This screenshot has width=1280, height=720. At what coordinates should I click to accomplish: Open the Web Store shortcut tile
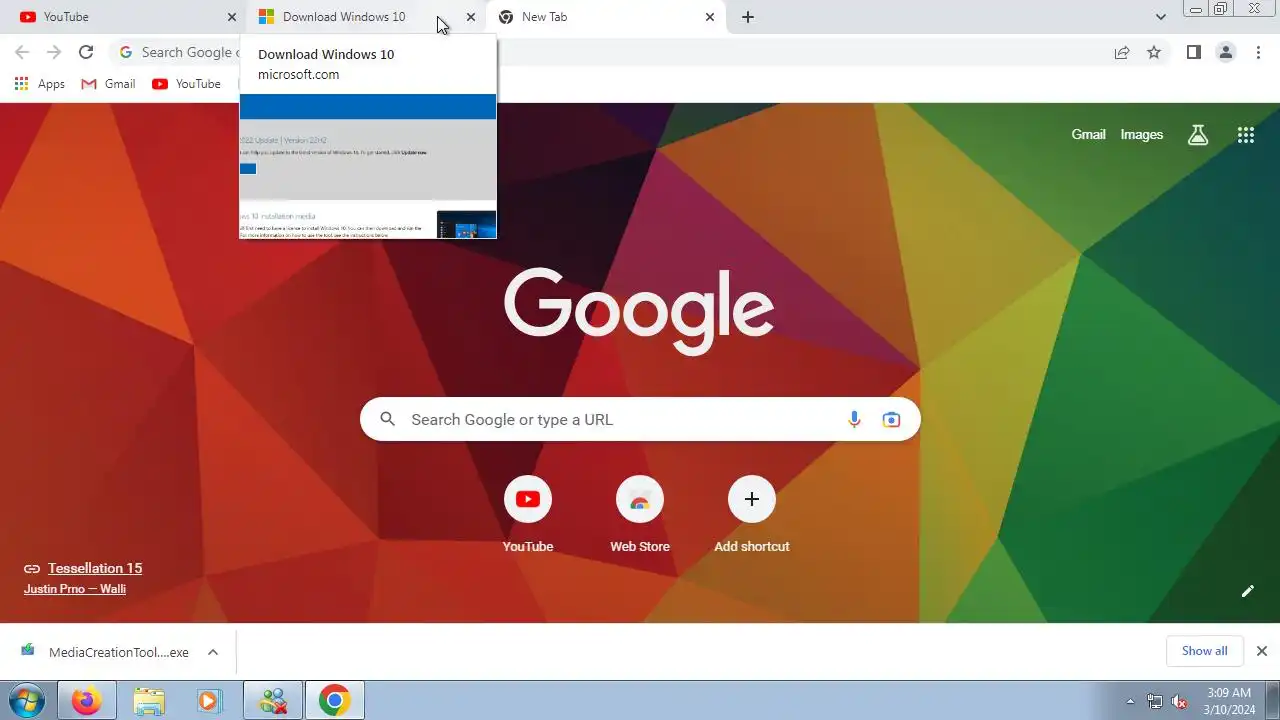pos(640,514)
